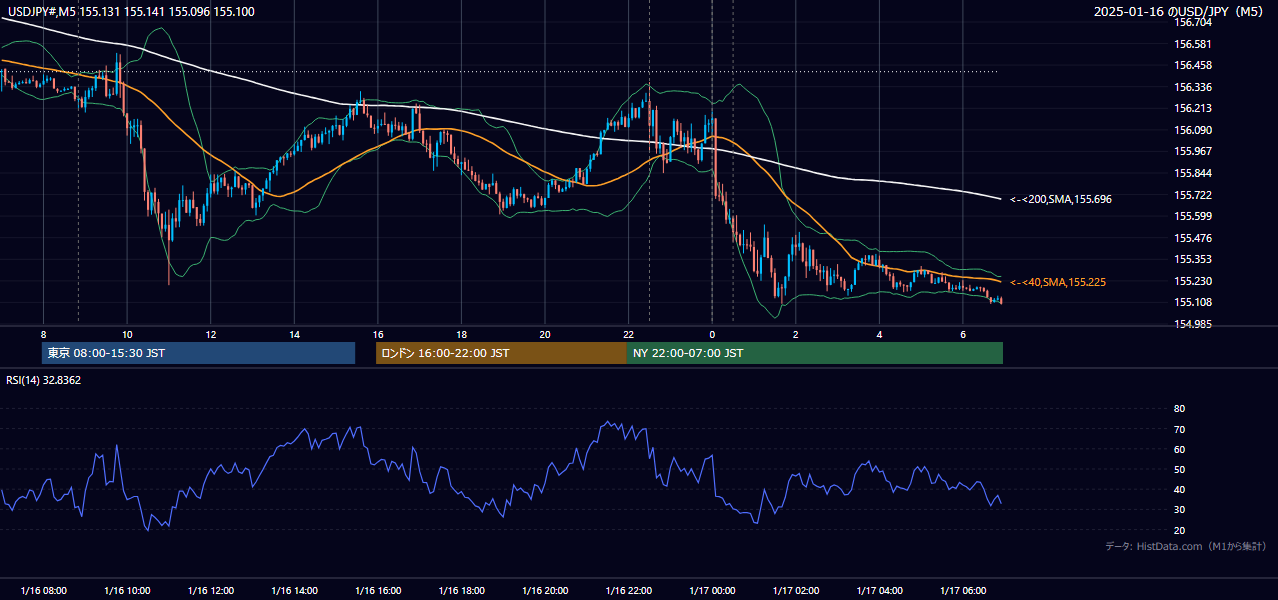Viewport: 1278px width, 600px height.
Task: Click the 1/17 00:00 time axis label
Action: (712, 591)
